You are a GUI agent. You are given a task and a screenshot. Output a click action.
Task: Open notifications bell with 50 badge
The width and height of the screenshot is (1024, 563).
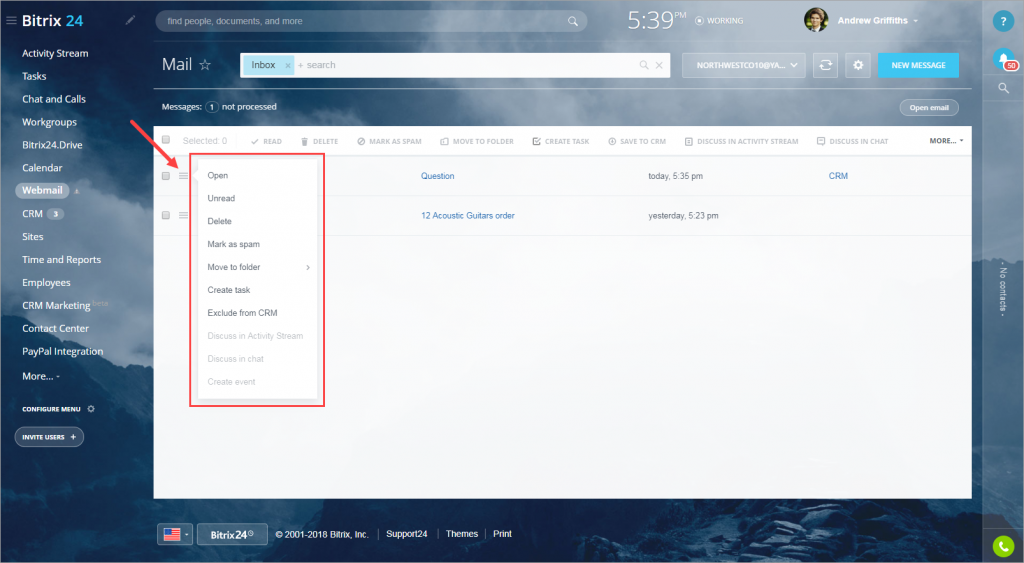pos(1004,59)
